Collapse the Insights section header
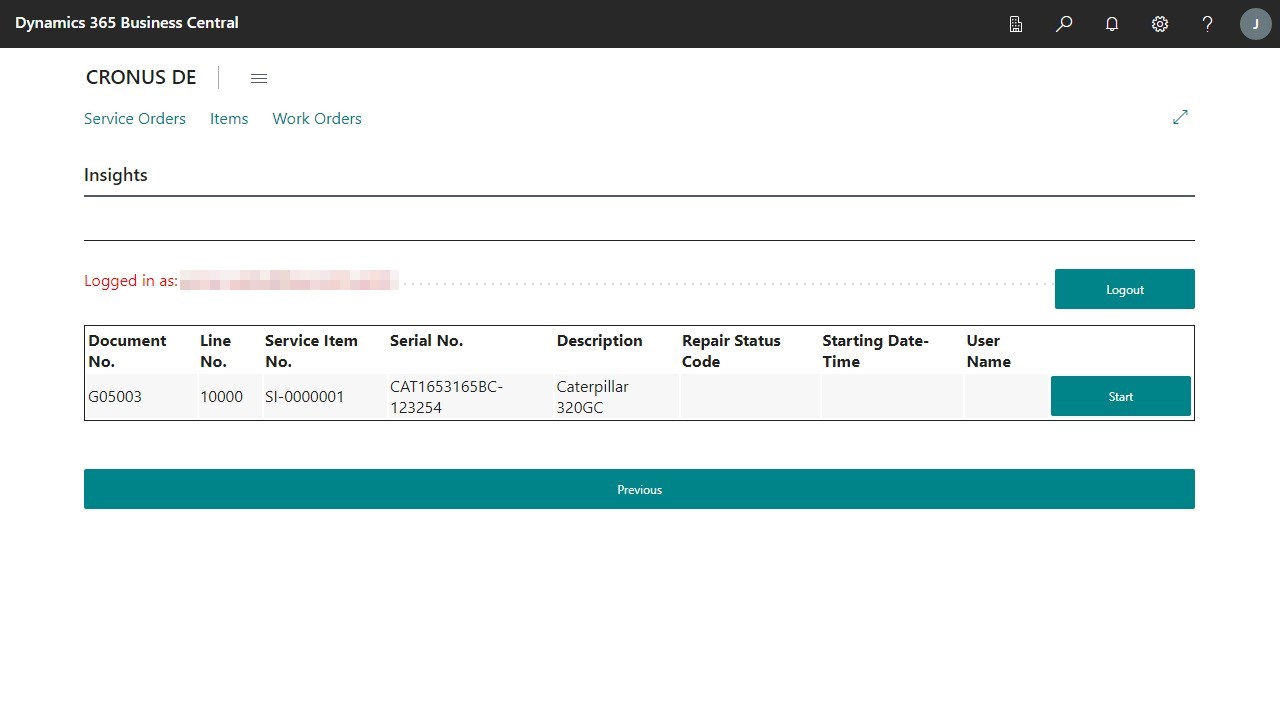The width and height of the screenshot is (1280, 720). [x=115, y=174]
